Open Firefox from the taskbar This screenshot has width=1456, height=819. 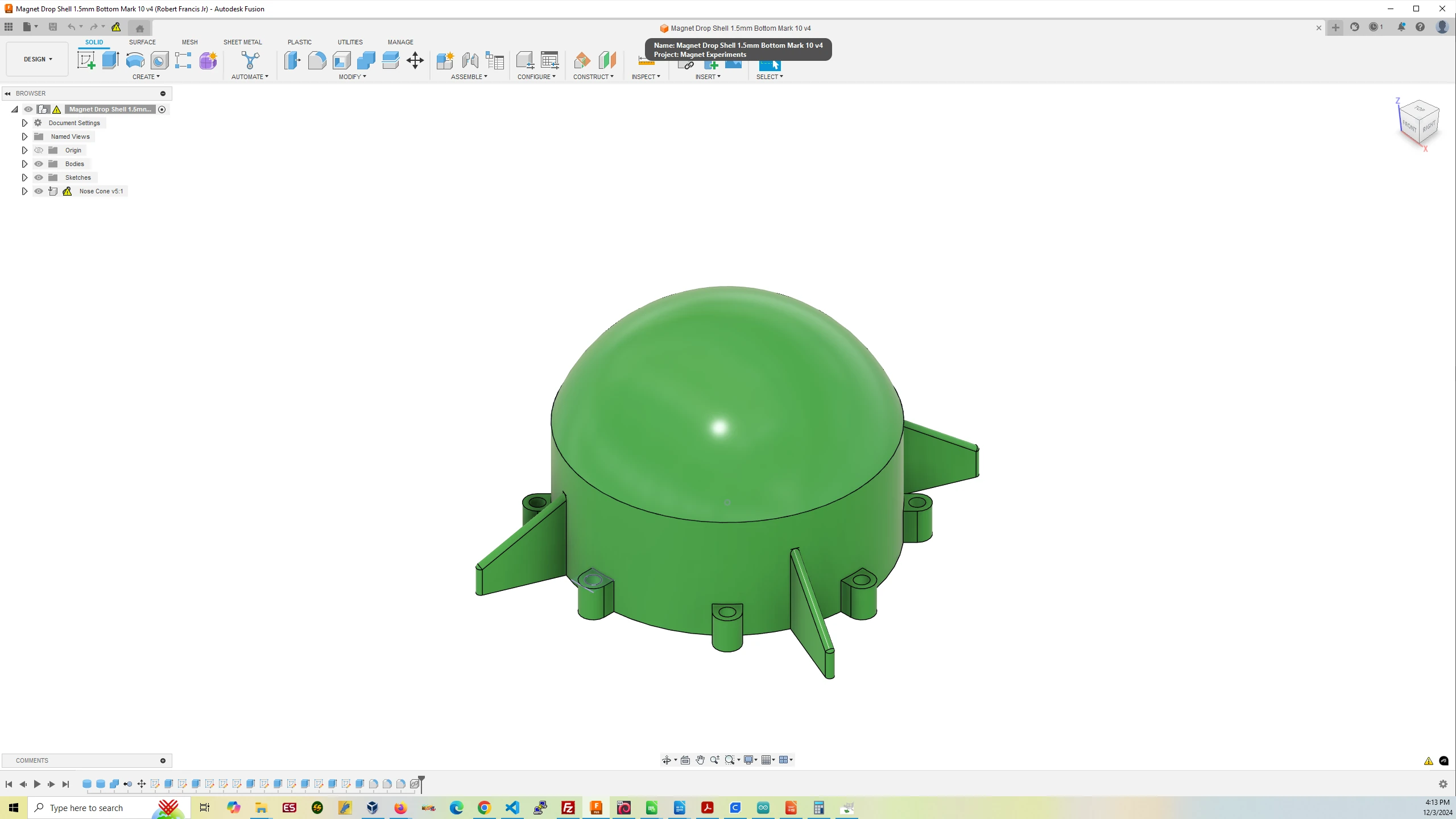click(400, 808)
